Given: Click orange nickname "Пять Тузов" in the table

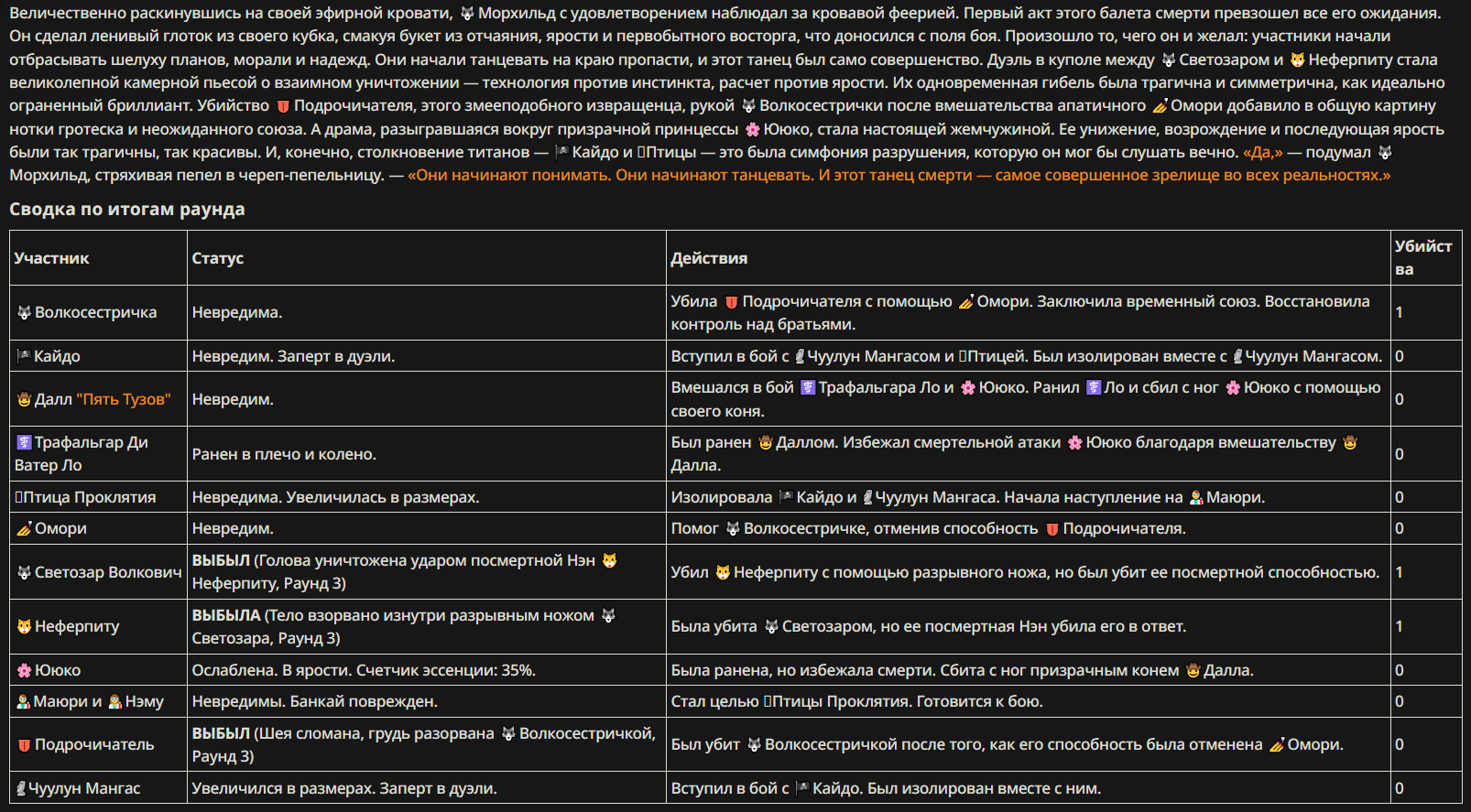Looking at the screenshot, I should tap(124, 400).
